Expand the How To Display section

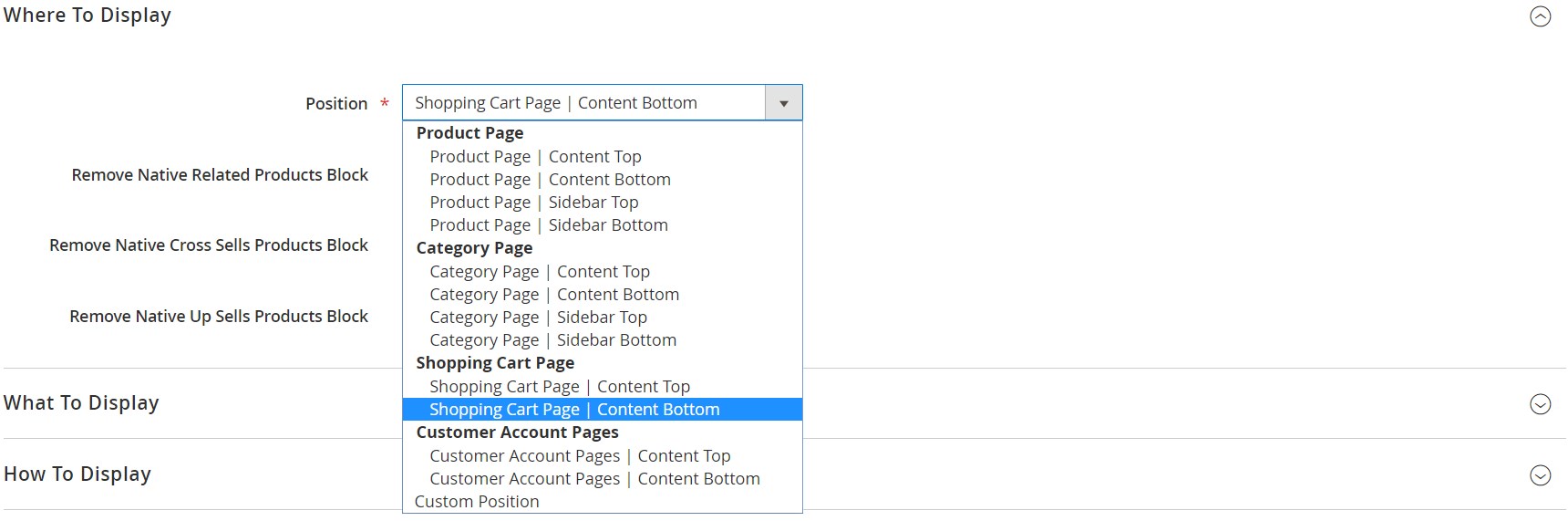click(x=1540, y=475)
